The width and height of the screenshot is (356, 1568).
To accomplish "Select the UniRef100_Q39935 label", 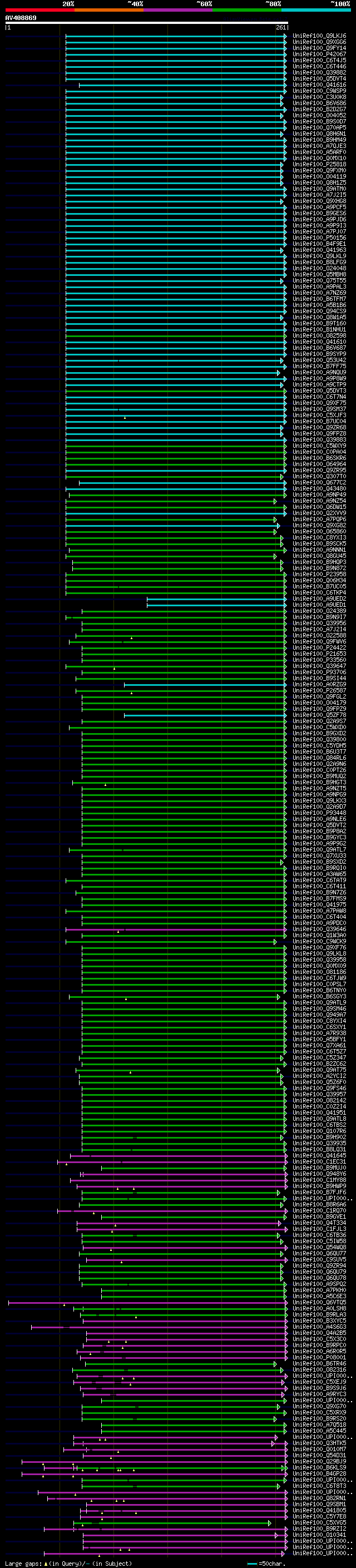I will pos(319,1144).
